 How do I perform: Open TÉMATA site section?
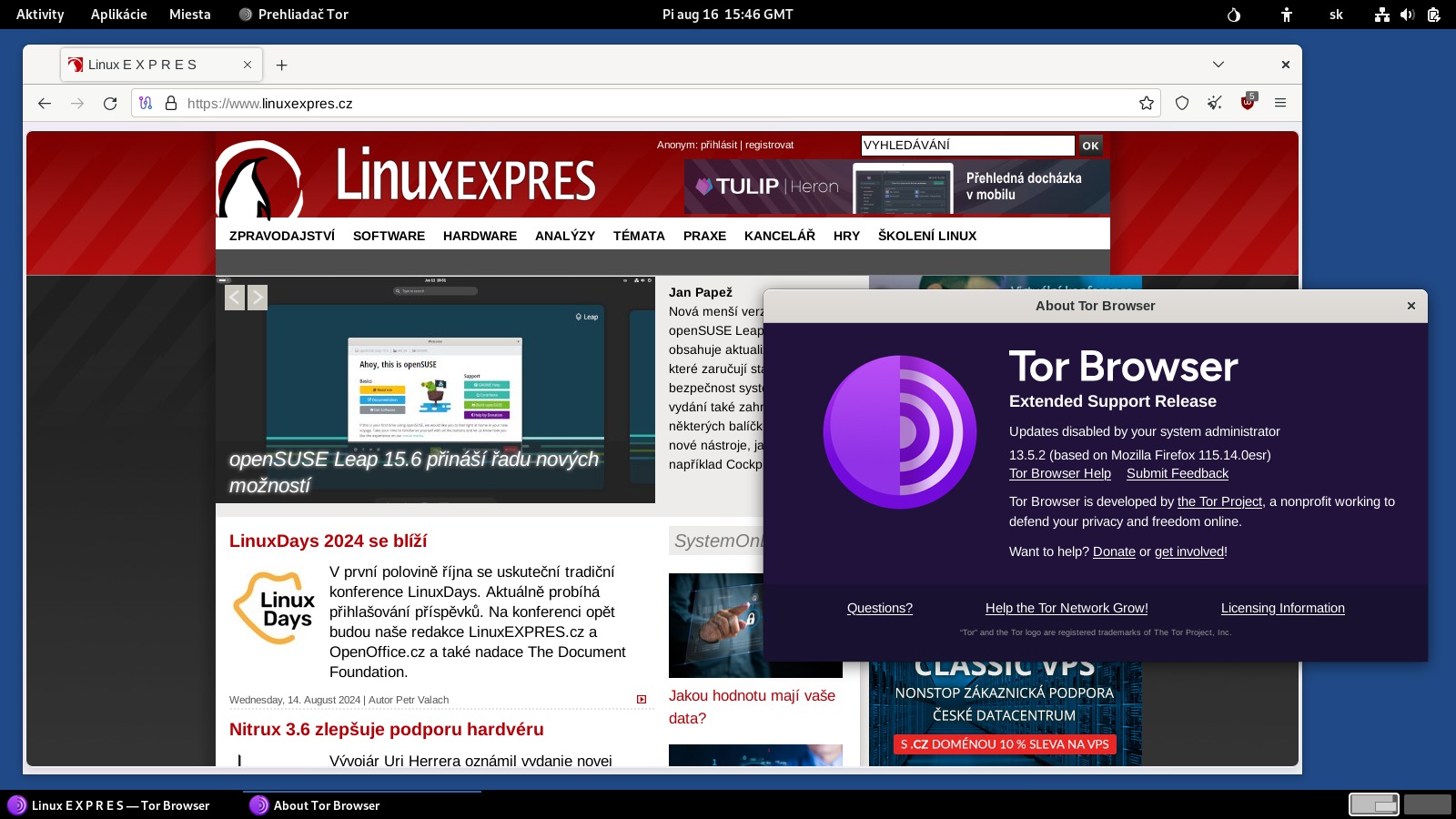(639, 236)
